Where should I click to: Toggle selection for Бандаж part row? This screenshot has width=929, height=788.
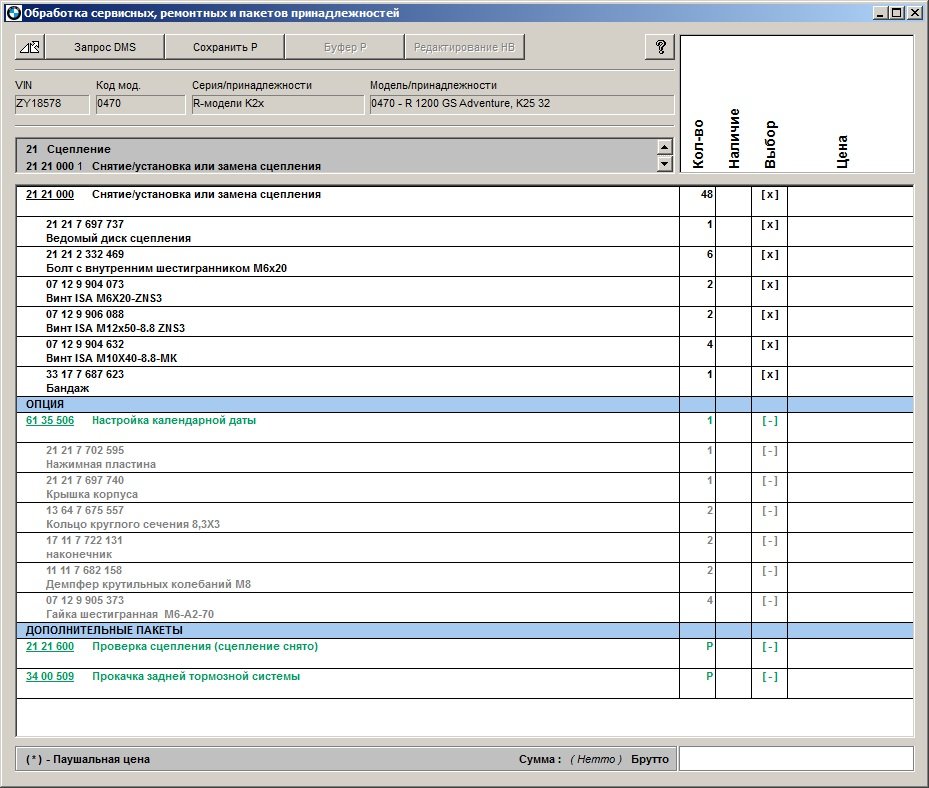click(769, 375)
